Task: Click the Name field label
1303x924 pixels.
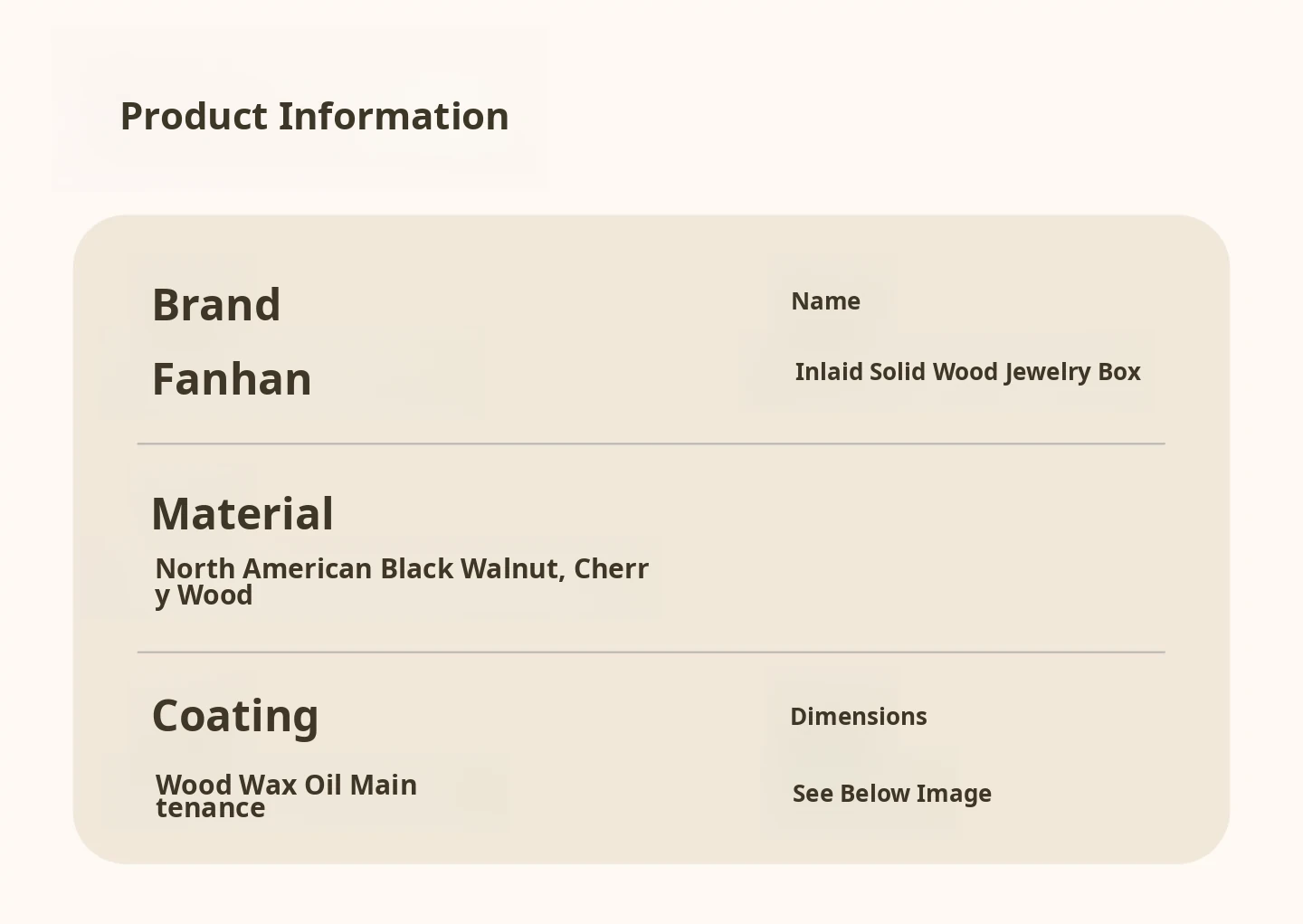Action: click(825, 301)
